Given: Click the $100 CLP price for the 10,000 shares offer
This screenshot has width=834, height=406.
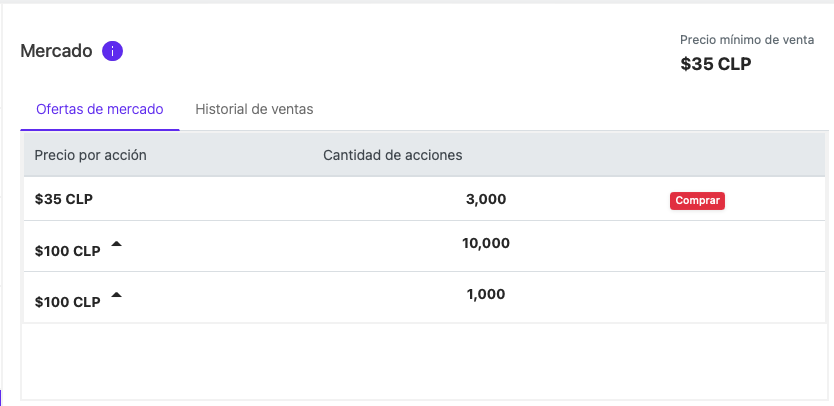Looking at the screenshot, I should coord(68,251).
